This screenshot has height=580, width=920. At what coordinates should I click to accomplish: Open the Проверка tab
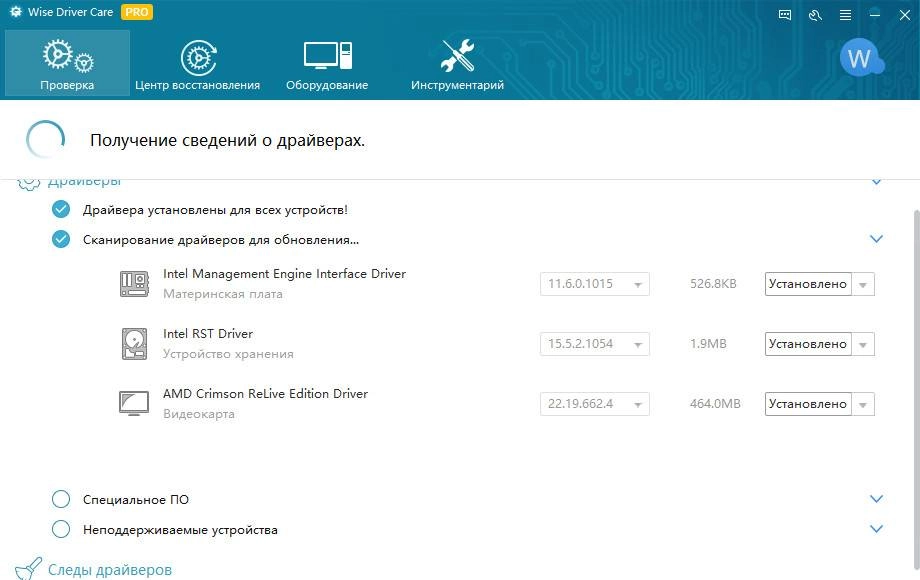(x=67, y=63)
